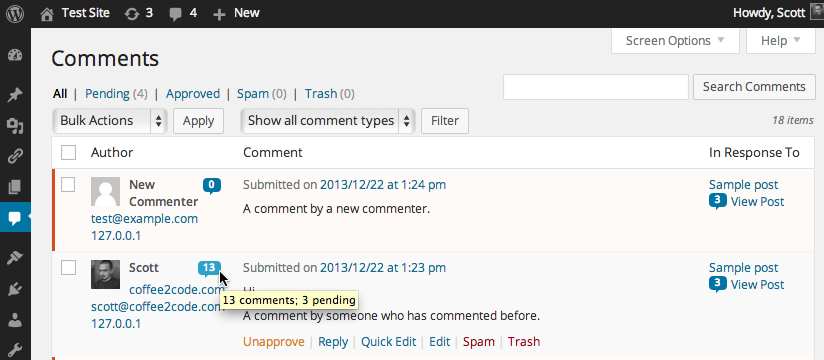The image size is (824, 360).
Task: Open the Users sidebar icon
Action: click(15, 320)
